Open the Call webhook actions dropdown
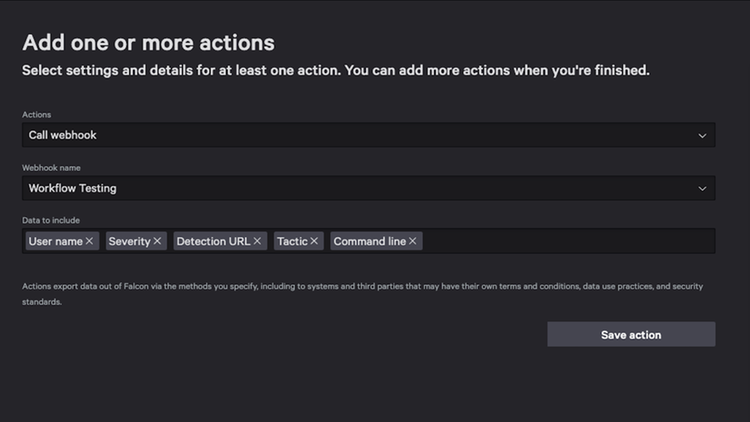The height and width of the screenshot is (422, 750). click(x=360, y=135)
